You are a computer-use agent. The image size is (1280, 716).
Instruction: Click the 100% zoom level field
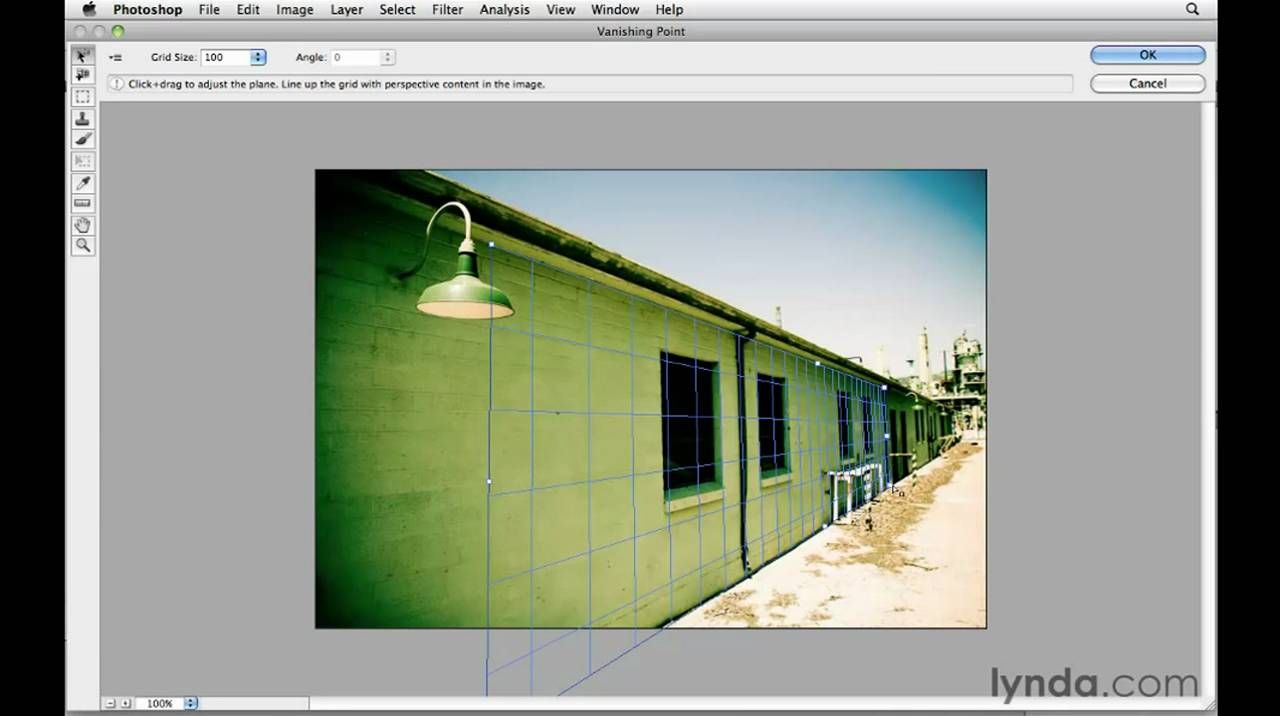pyautogui.click(x=160, y=703)
